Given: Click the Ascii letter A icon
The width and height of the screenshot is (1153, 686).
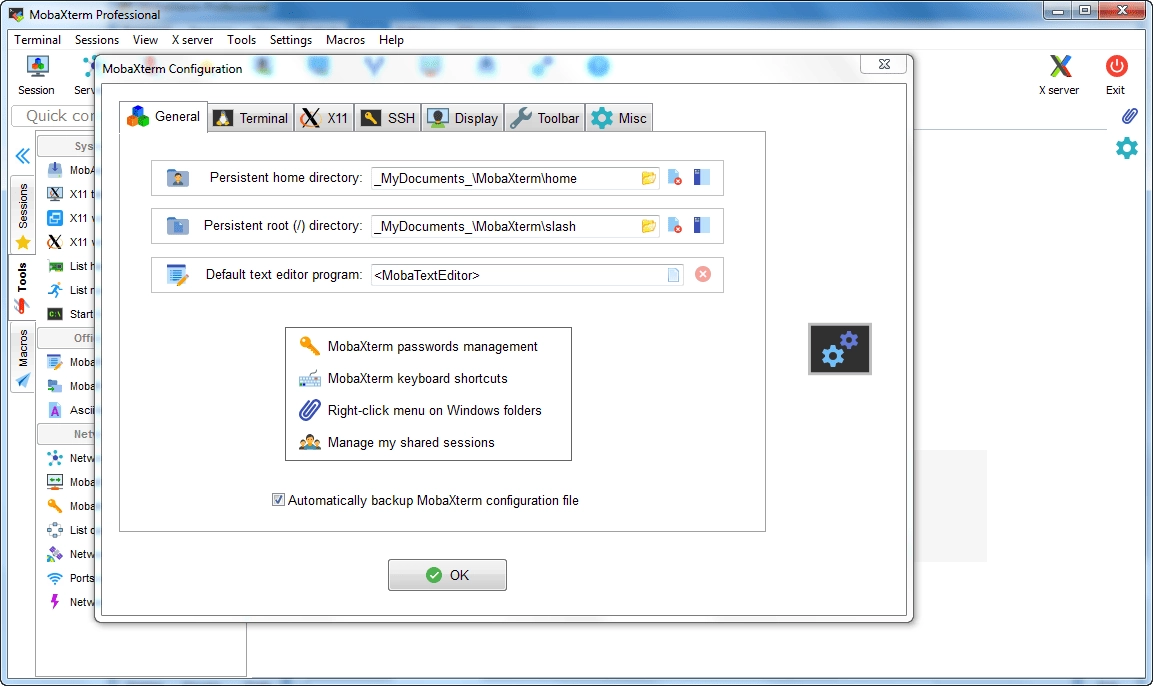Looking at the screenshot, I should [x=54, y=410].
